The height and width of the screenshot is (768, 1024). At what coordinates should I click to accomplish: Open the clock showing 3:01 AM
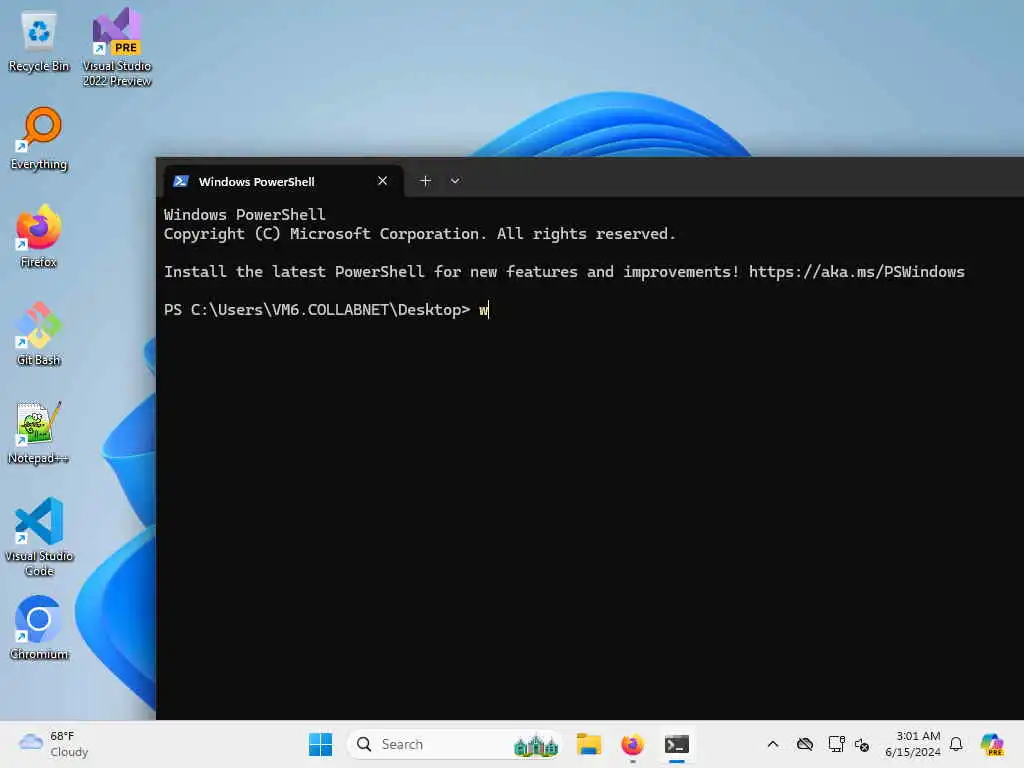pyautogui.click(x=913, y=744)
